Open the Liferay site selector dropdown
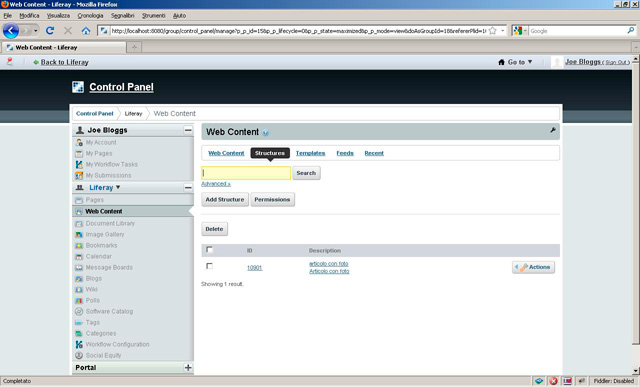Viewport: 640px width, 388px height. coord(118,188)
